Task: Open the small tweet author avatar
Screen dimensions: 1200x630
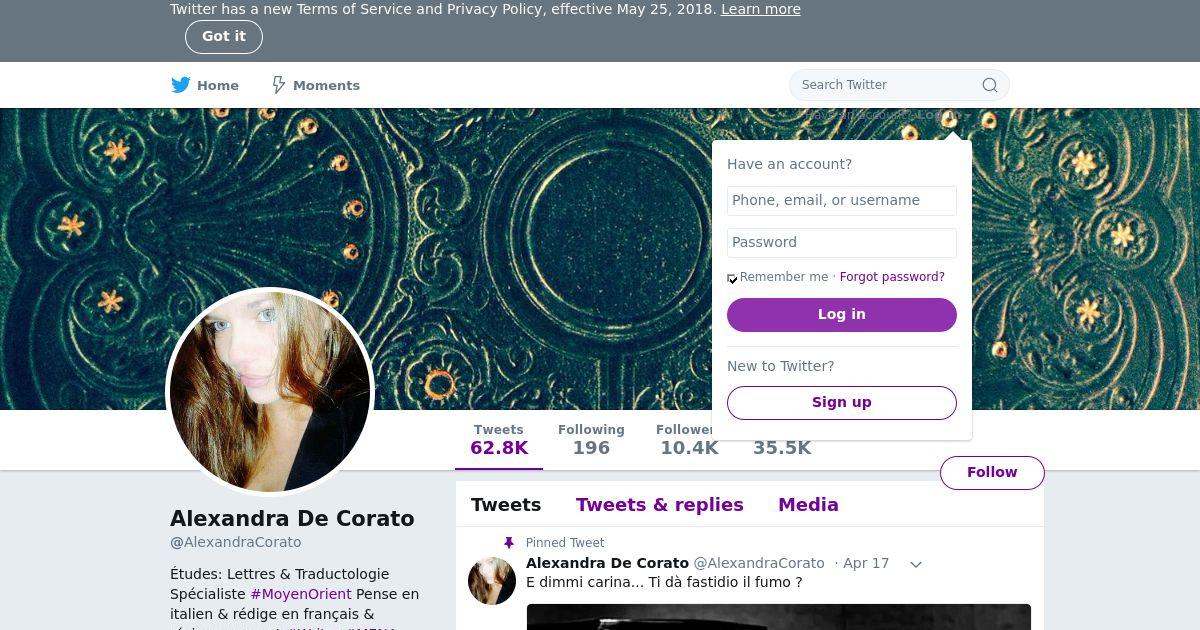Action: 492,580
